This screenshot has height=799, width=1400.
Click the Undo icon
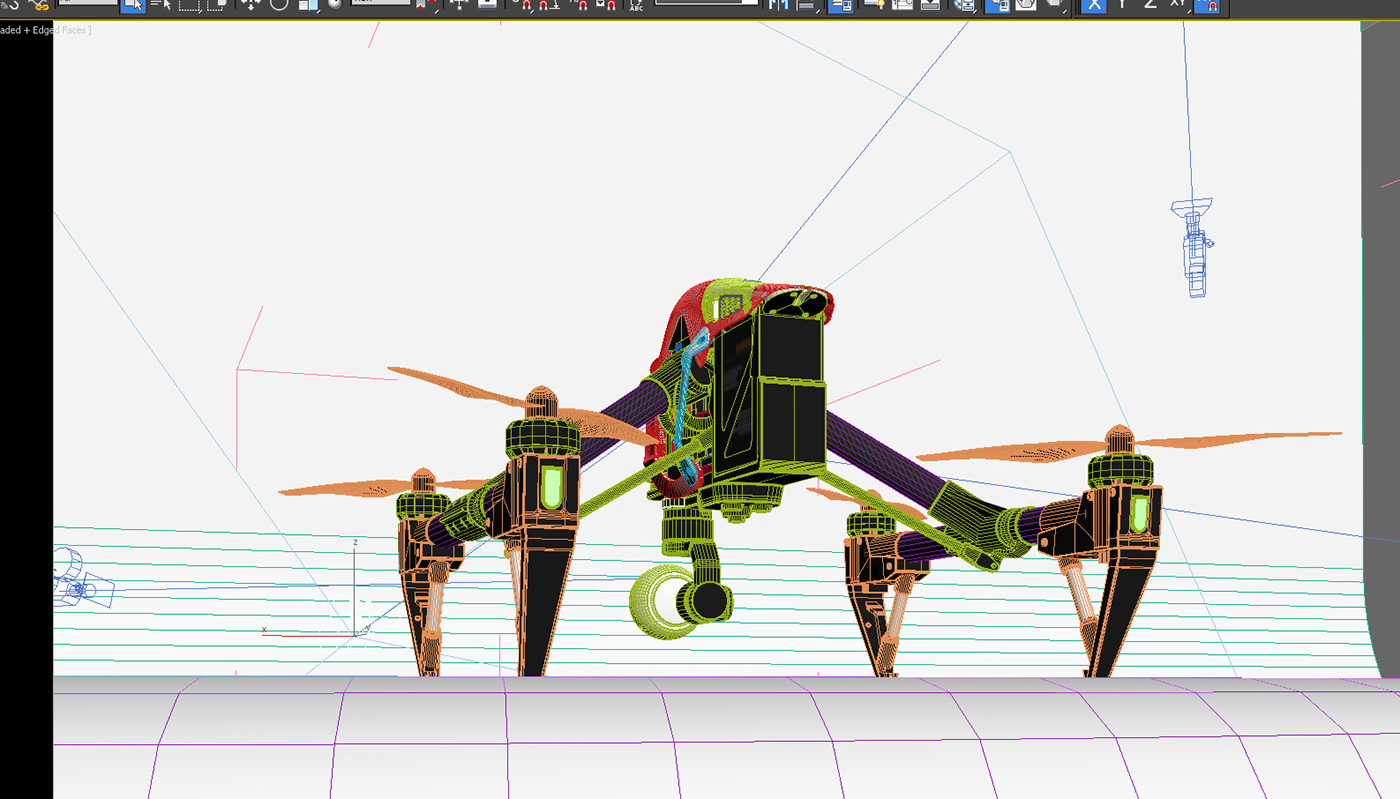point(12,7)
